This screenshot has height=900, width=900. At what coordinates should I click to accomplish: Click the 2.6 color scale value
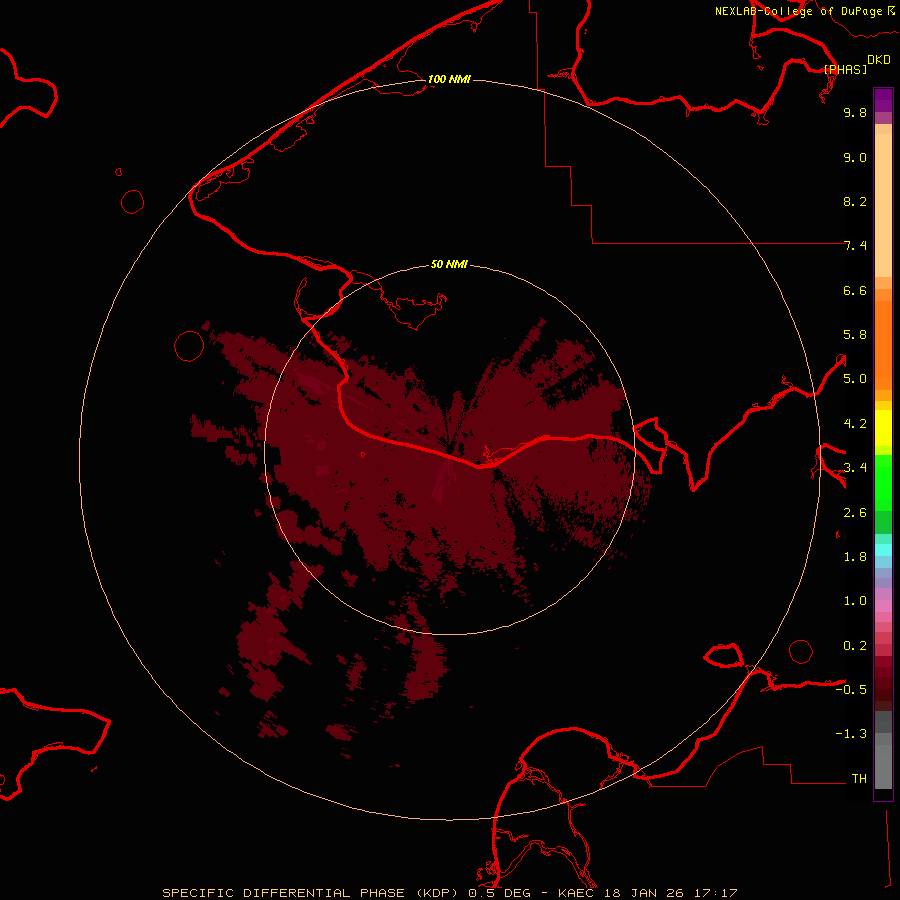pyautogui.click(x=855, y=513)
